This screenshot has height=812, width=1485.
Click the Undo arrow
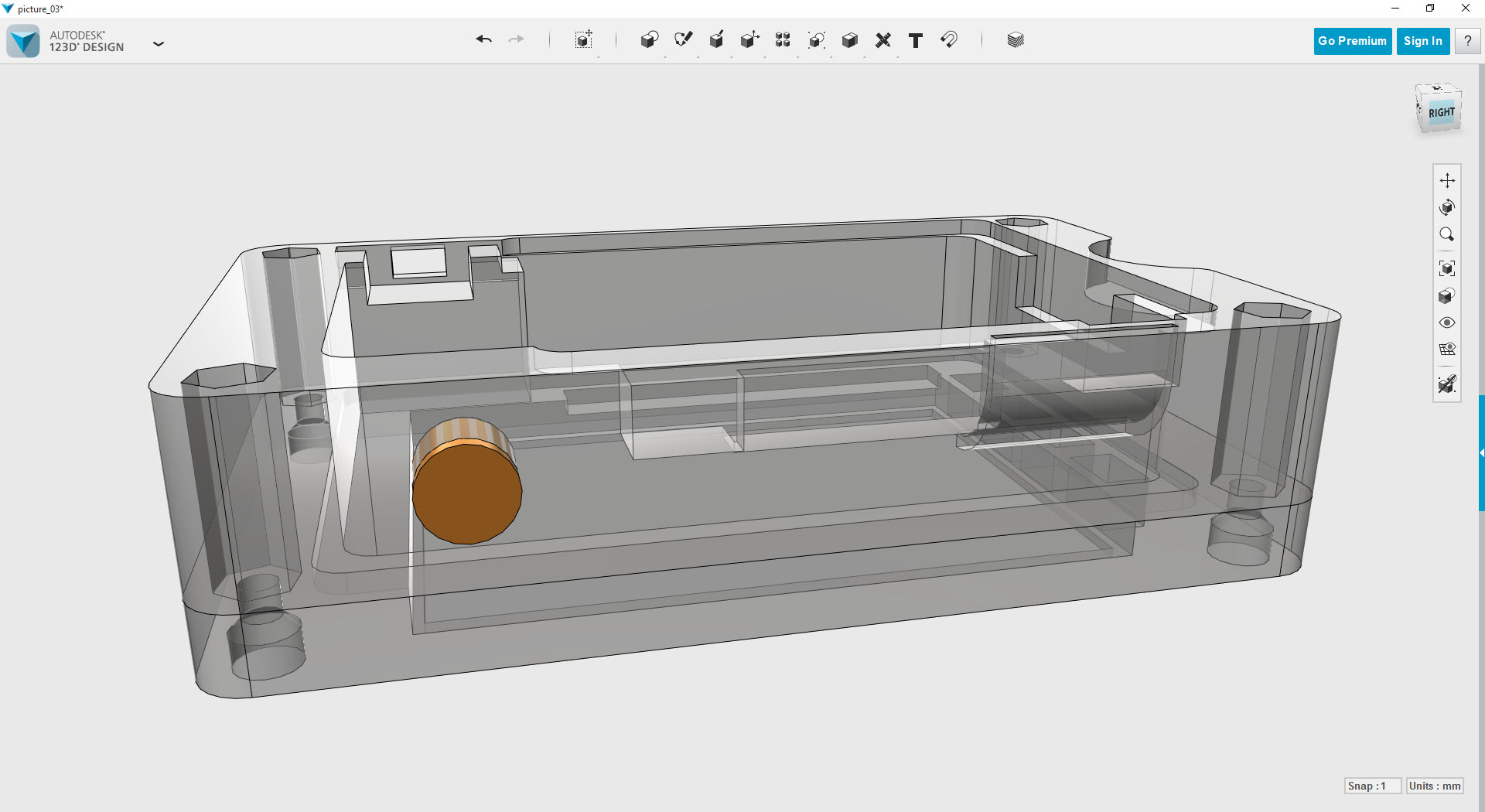coord(484,39)
